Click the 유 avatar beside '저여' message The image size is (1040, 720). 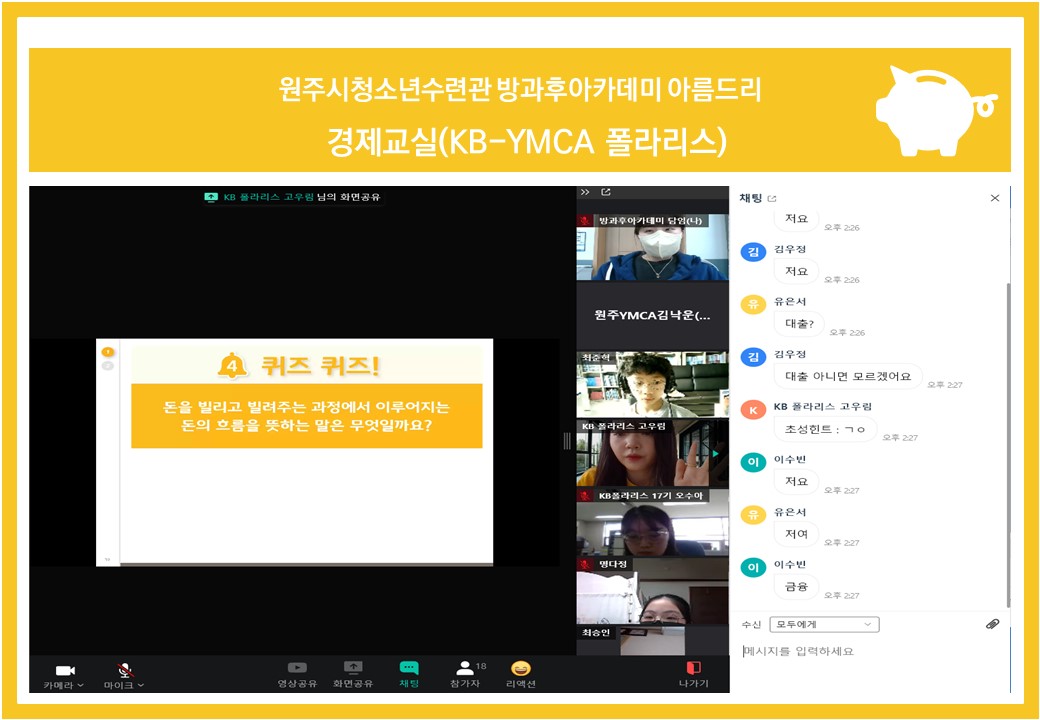point(753,515)
